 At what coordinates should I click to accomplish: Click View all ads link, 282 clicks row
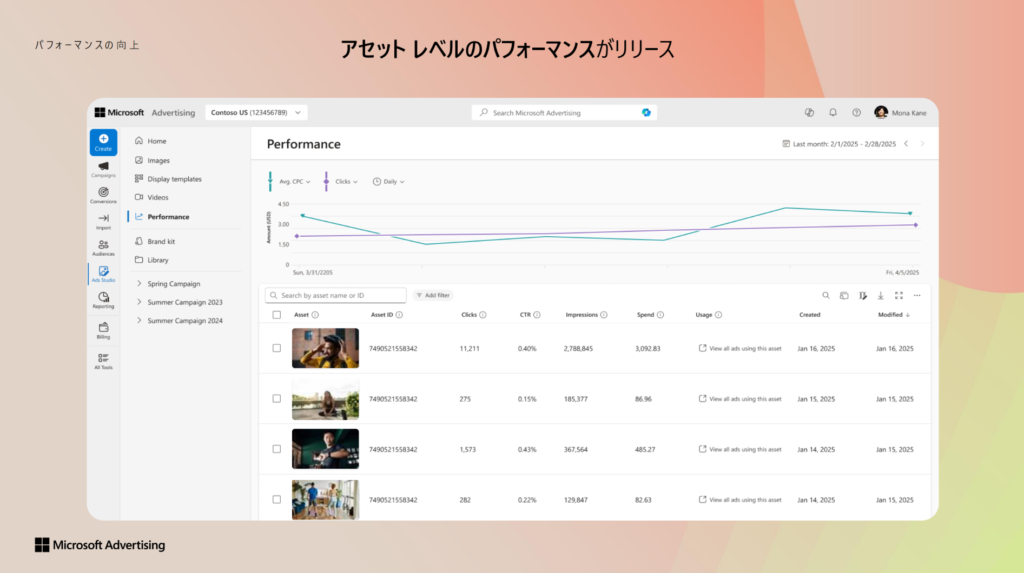point(740,499)
